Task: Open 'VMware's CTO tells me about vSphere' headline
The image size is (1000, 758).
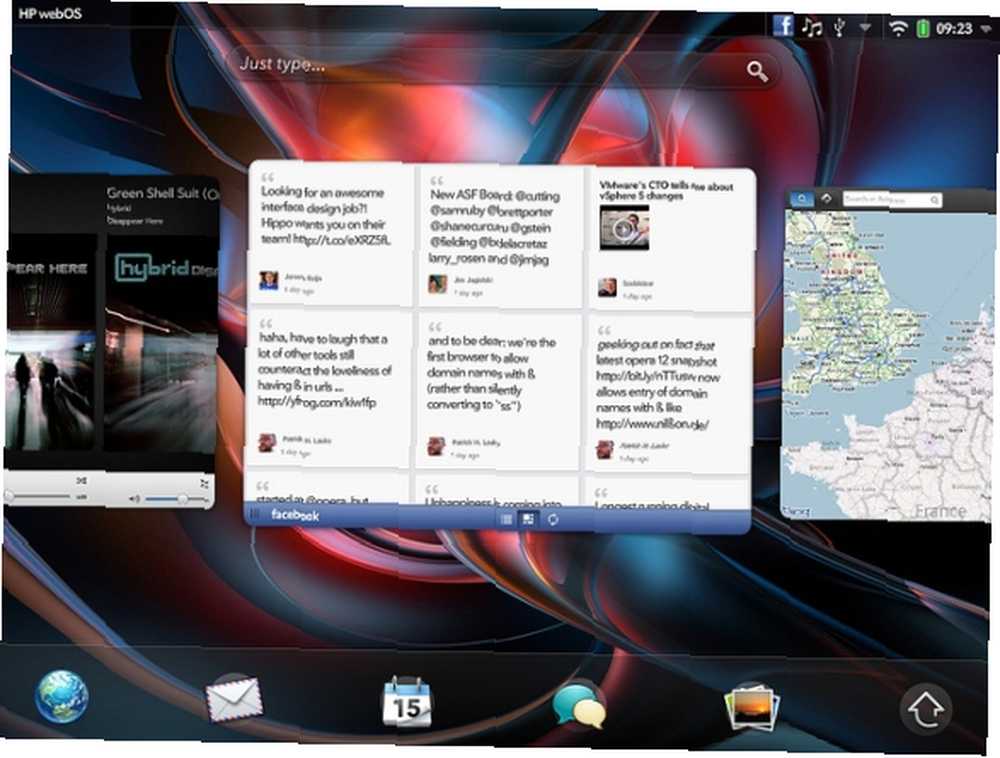Action: [666, 191]
